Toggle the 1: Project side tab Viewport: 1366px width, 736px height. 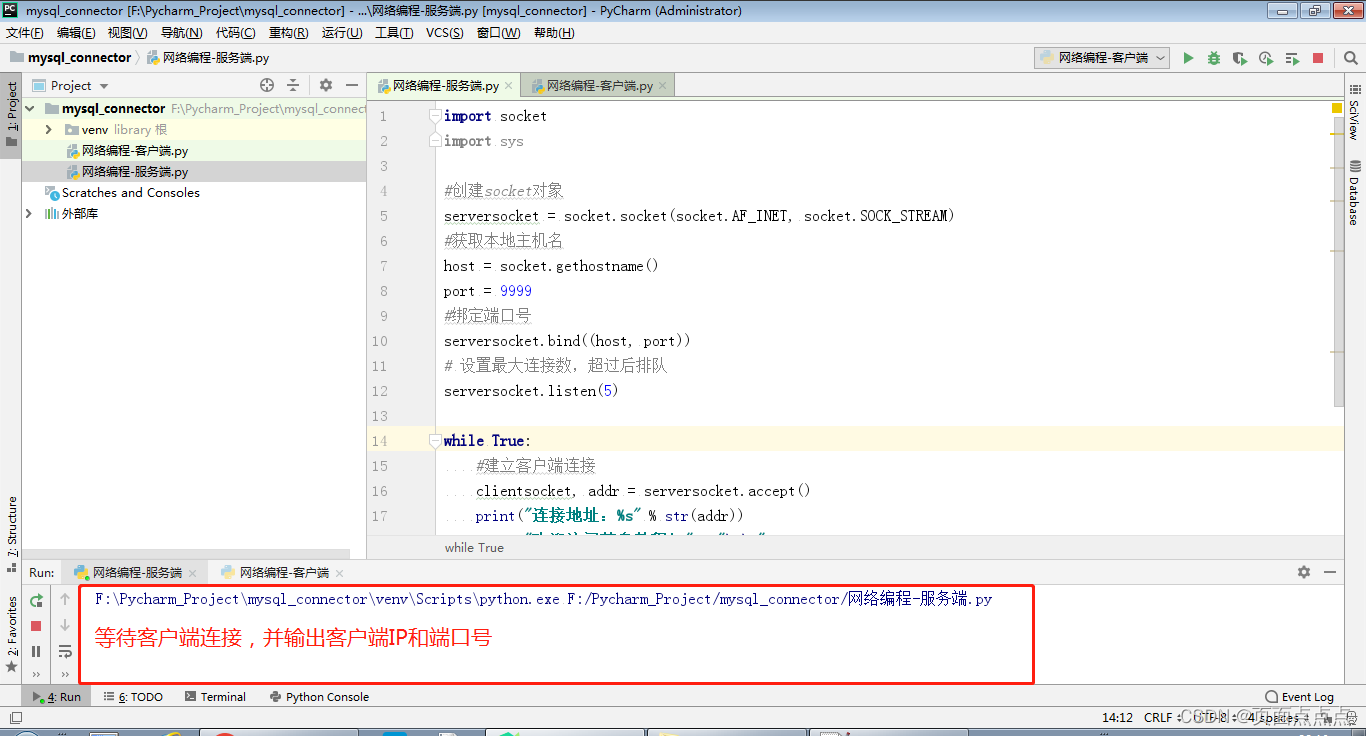(11, 114)
